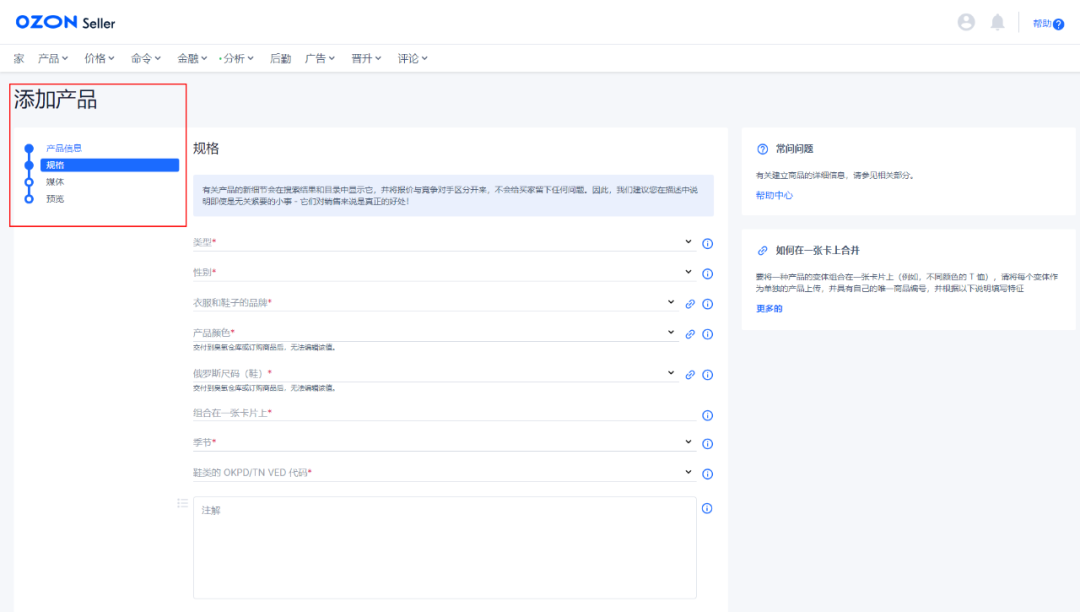
Task: Click link icon beside 俄罗斯尺码 field
Action: tap(690, 375)
